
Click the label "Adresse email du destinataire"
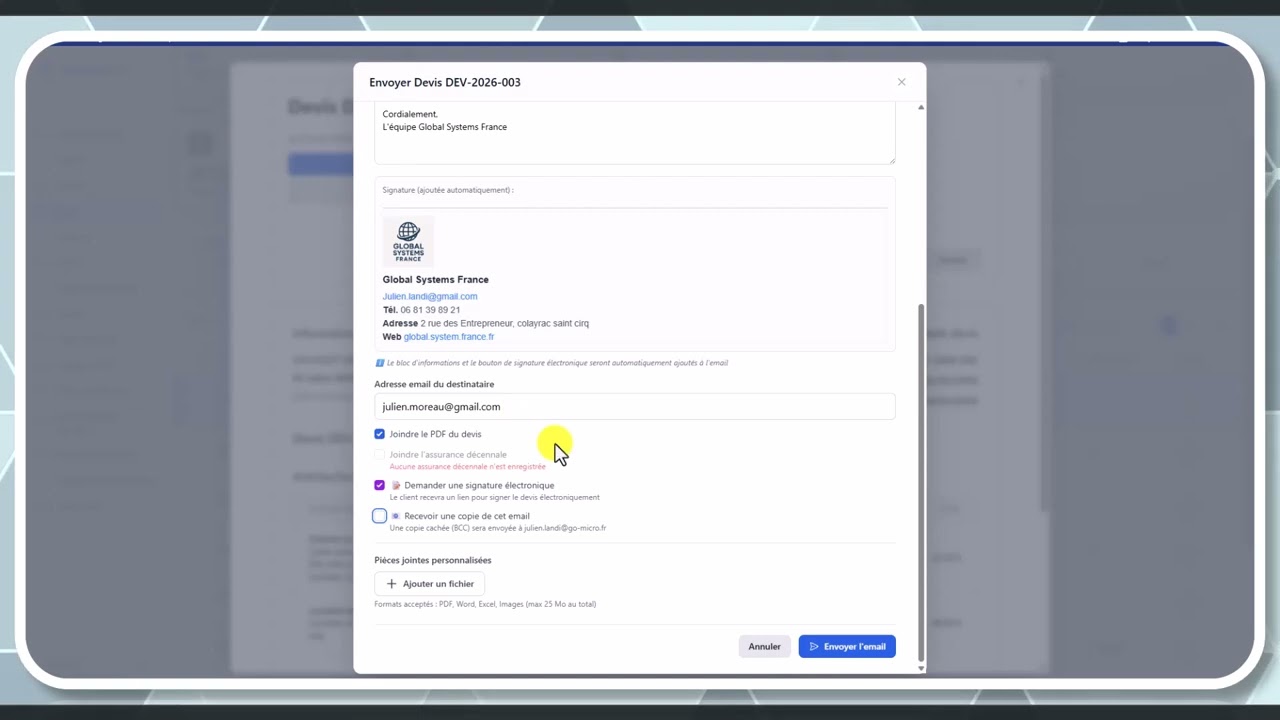click(434, 384)
